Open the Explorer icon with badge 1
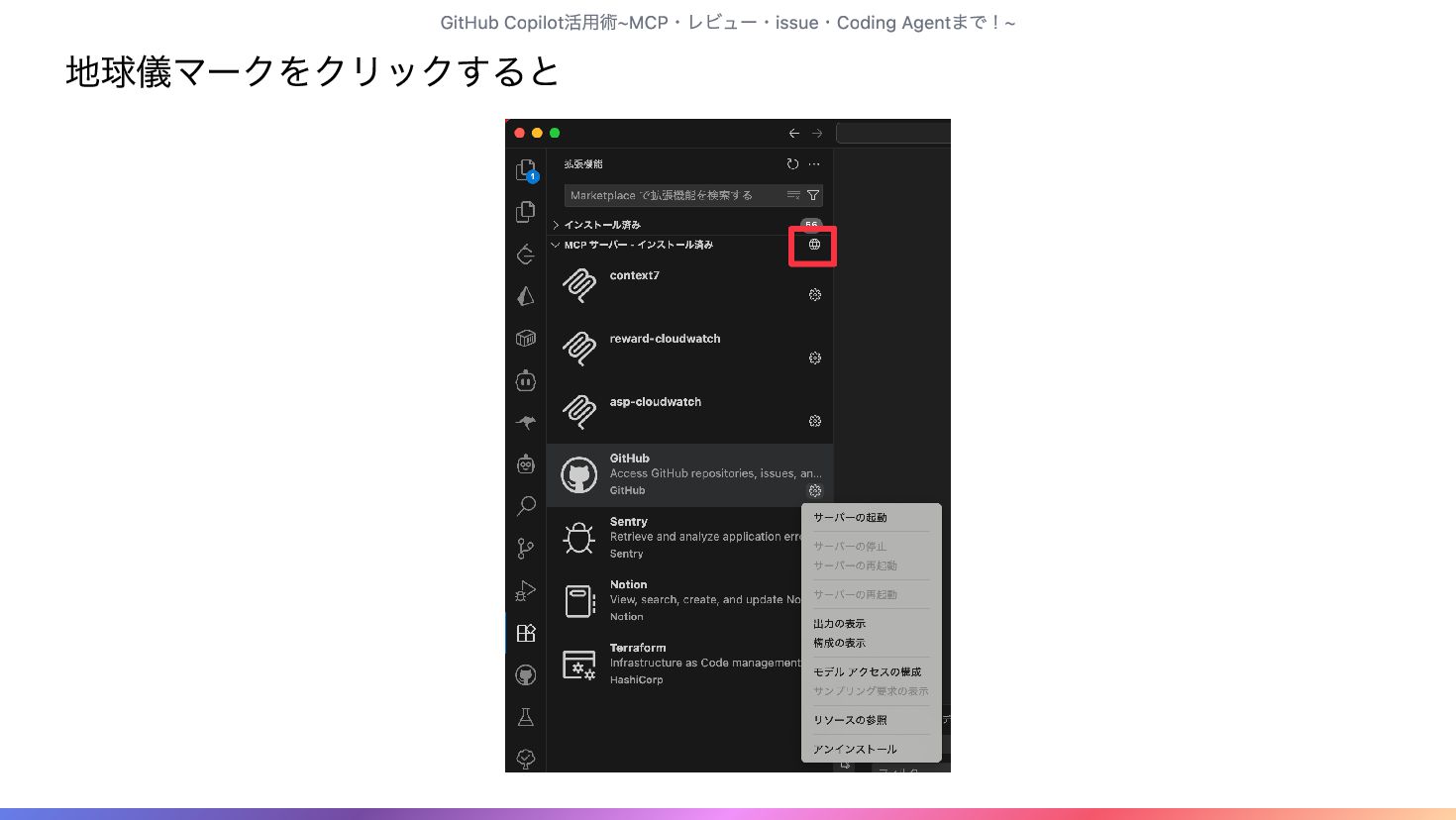 [x=526, y=171]
